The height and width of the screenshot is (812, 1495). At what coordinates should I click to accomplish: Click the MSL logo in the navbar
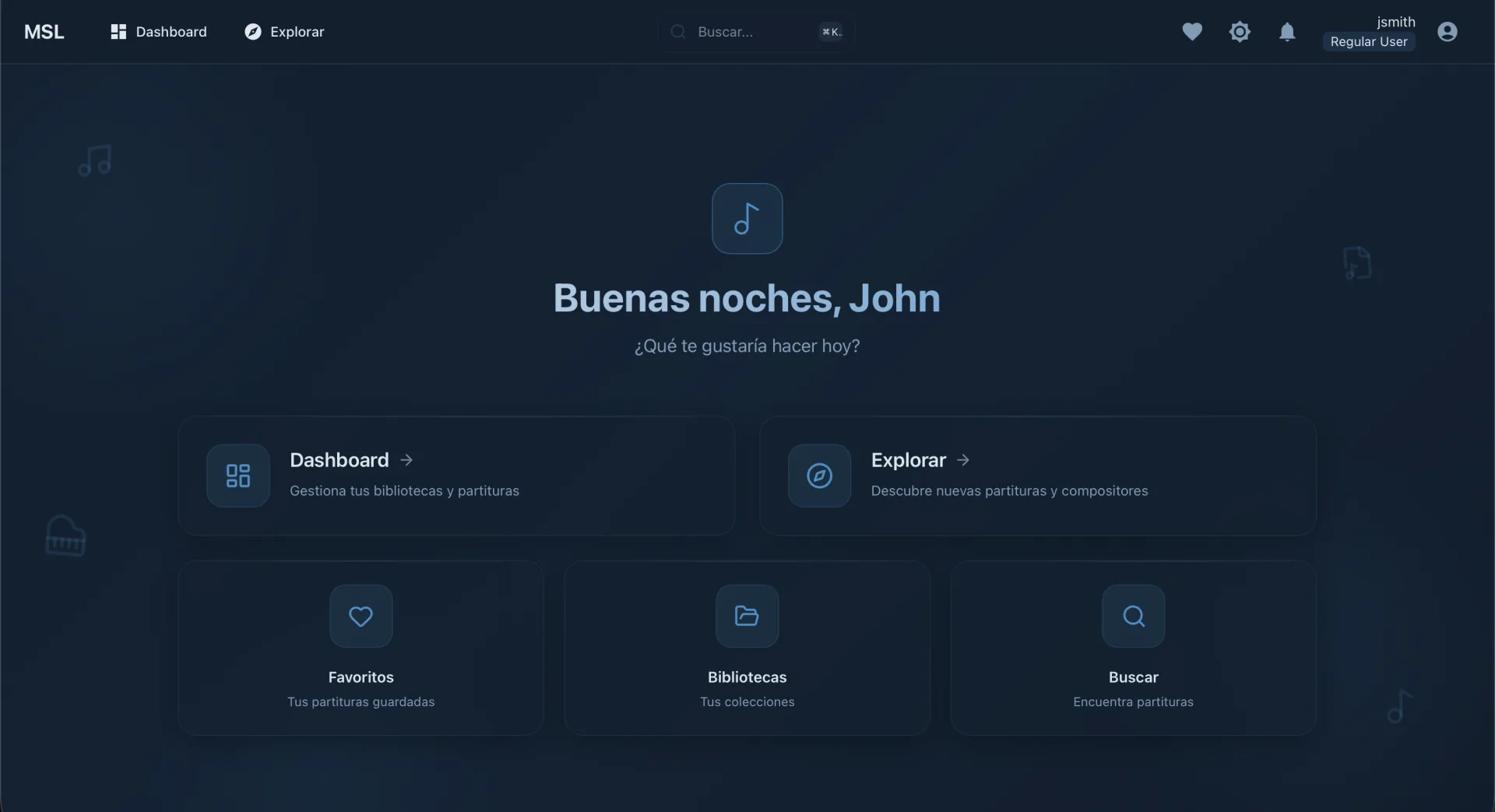pyautogui.click(x=44, y=32)
